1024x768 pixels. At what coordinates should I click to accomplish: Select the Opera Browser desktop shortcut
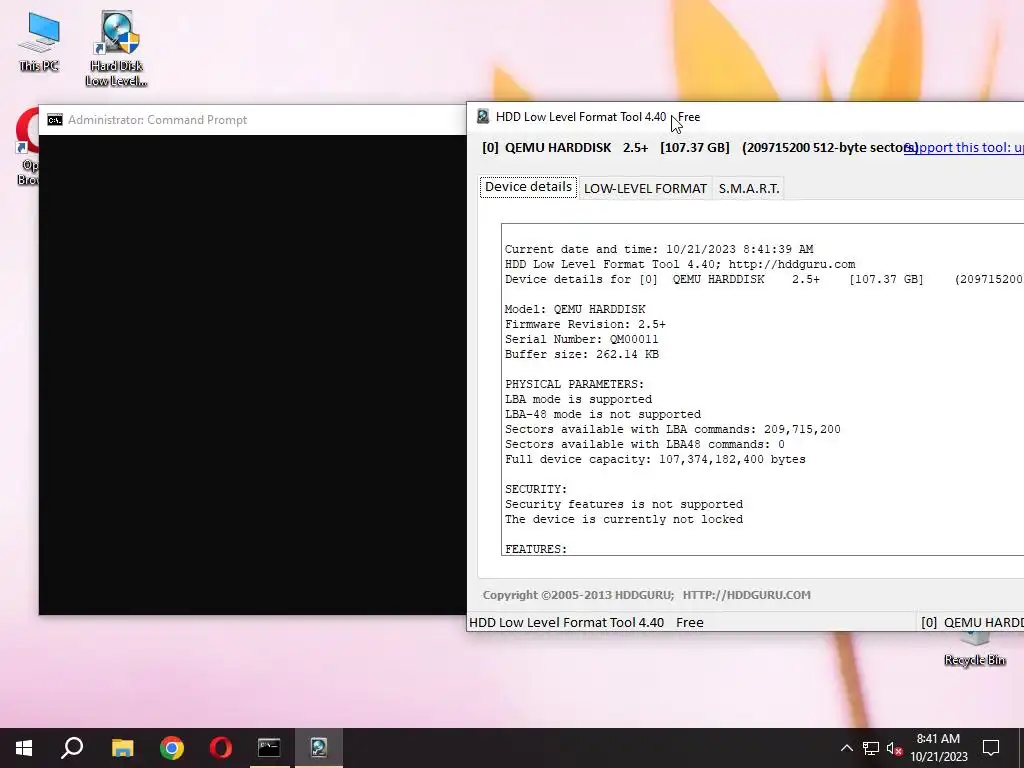pyautogui.click(x=27, y=147)
